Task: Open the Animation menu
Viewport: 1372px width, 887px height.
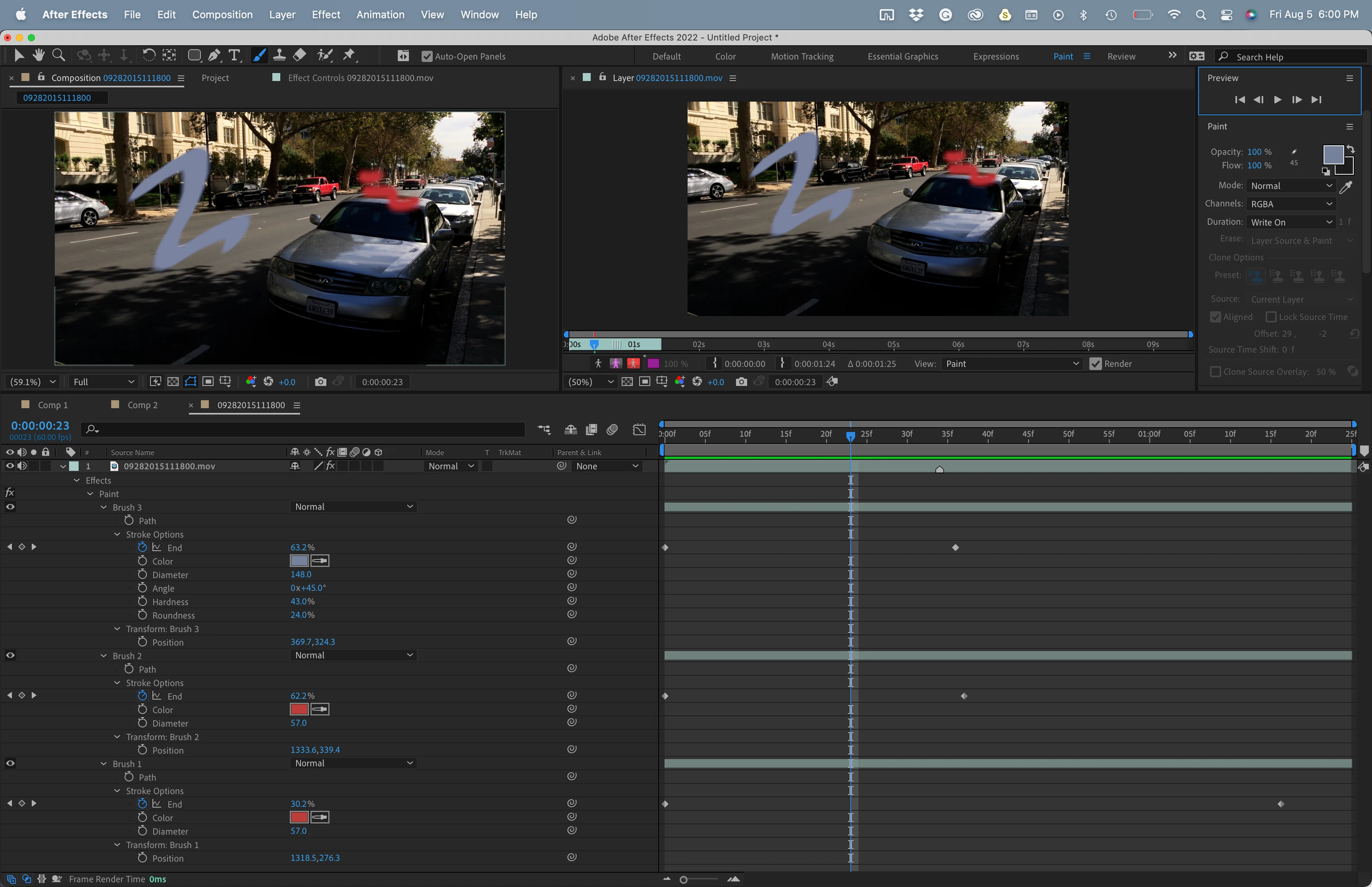Action: (380, 14)
